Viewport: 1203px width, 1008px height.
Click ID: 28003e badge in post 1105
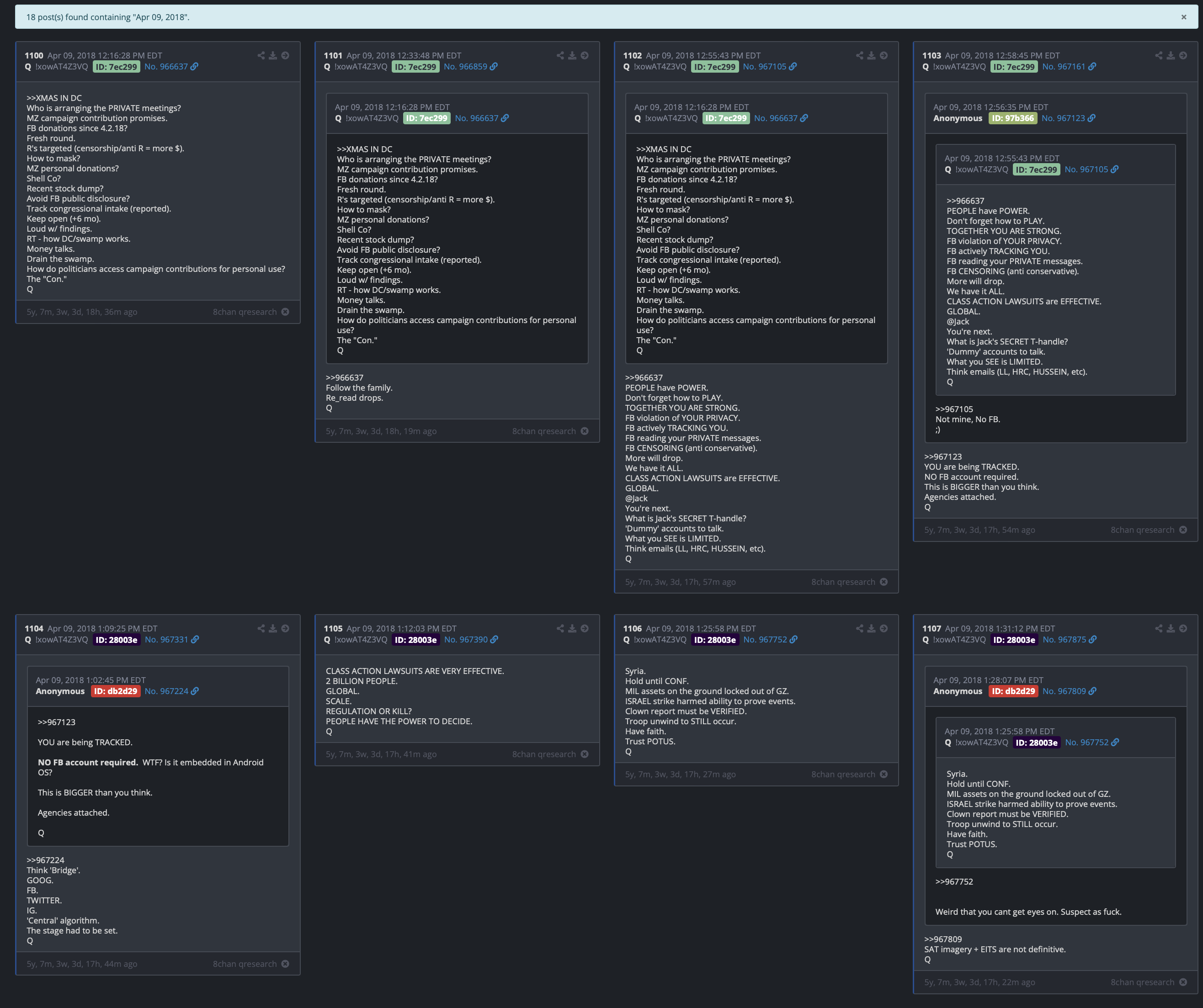415,639
